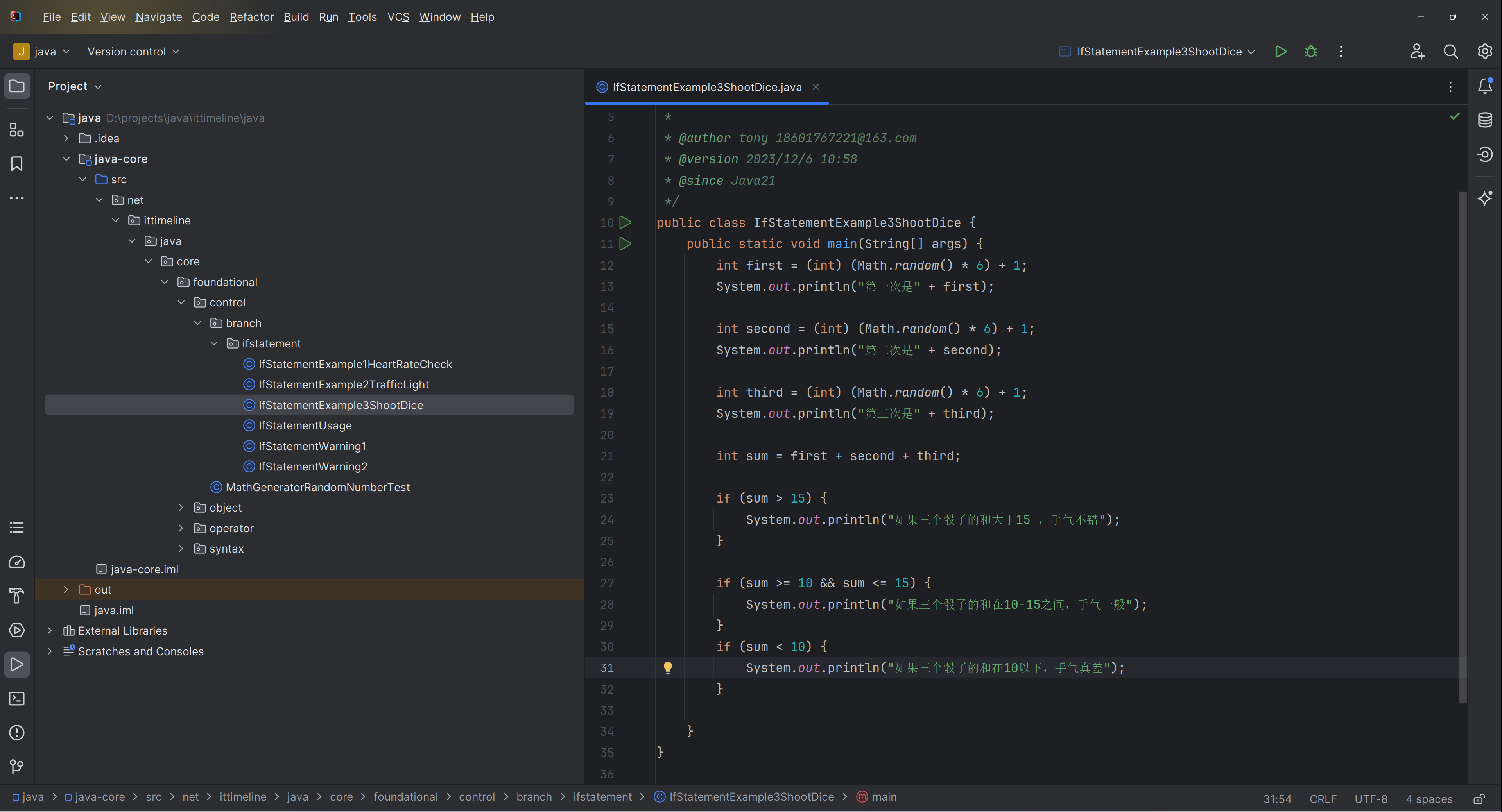Click the main method breadcrumb

click(x=876, y=797)
